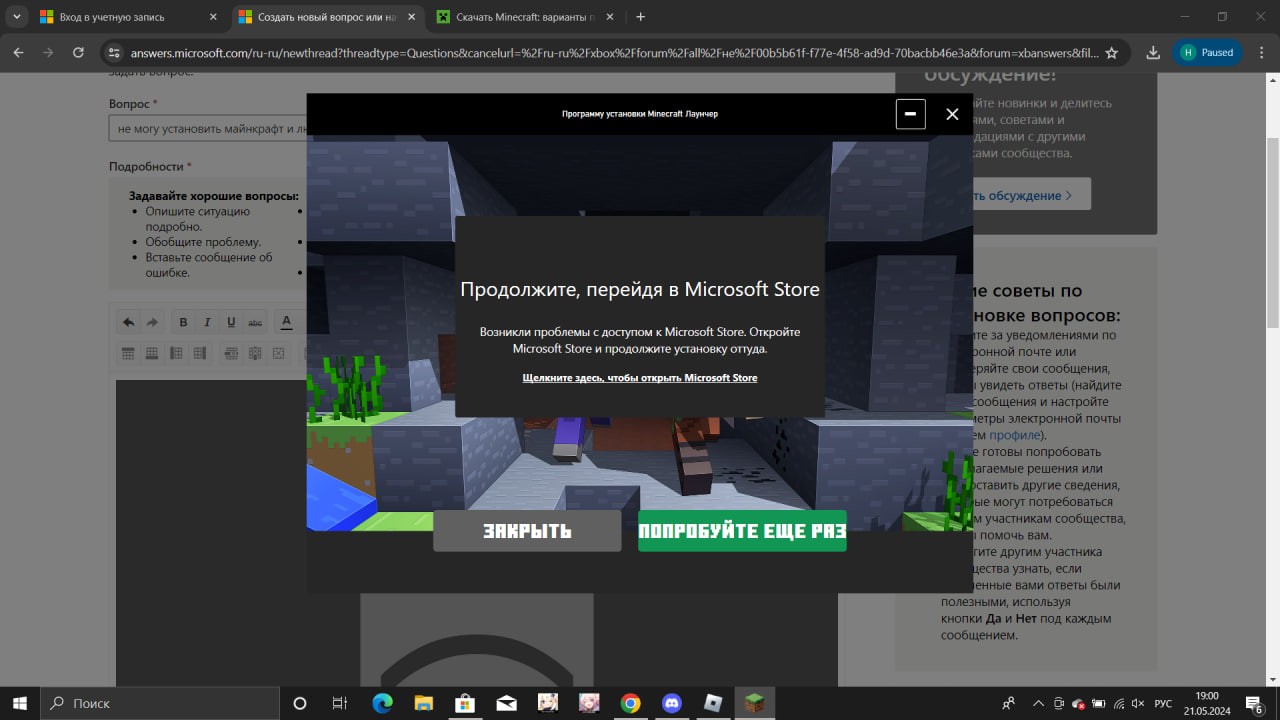The image size is (1280, 720).
Task: Click the ЗАКРЫТЬ button in installer
Action: 527,531
